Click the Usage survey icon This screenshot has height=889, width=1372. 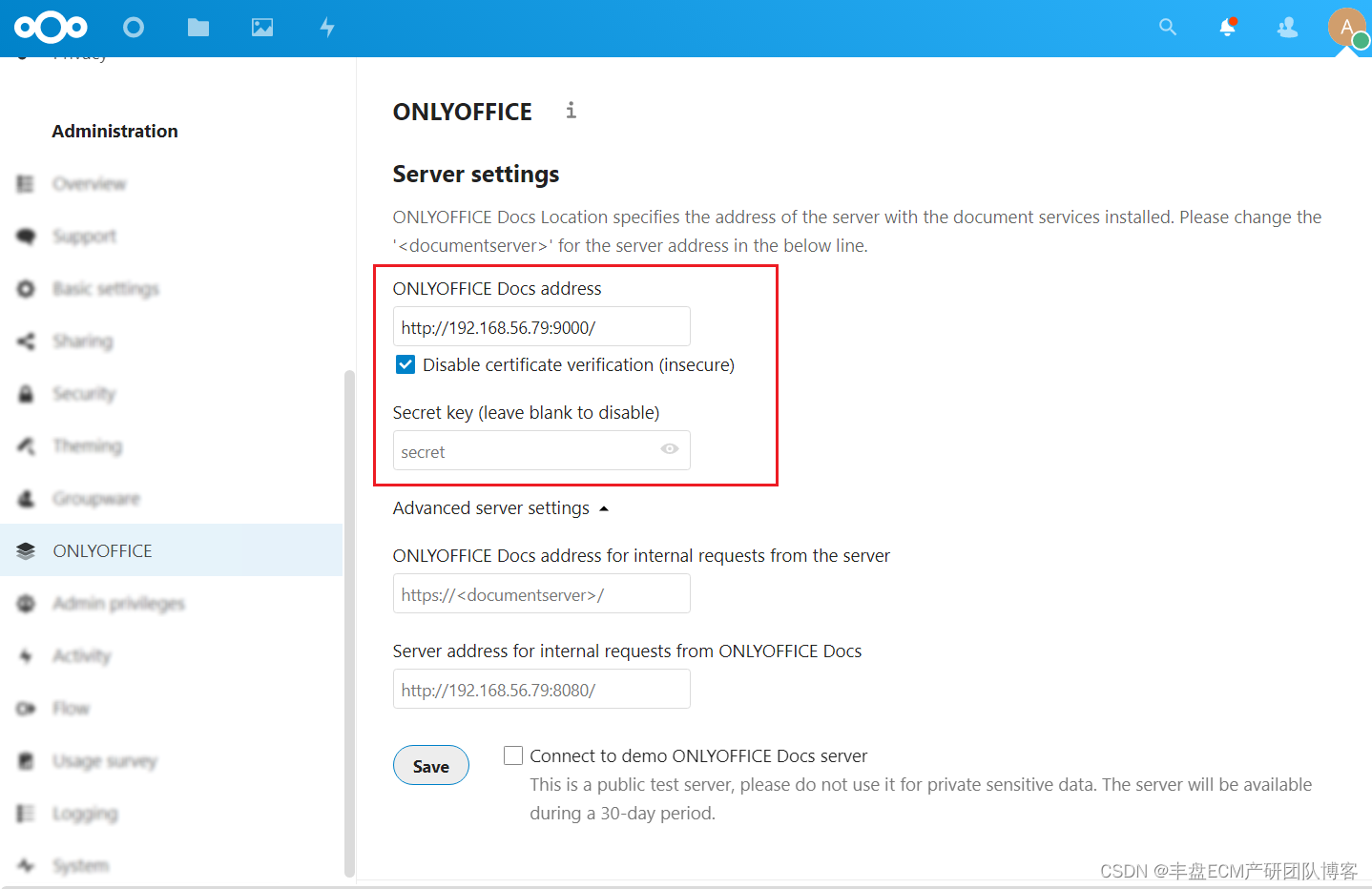(26, 760)
